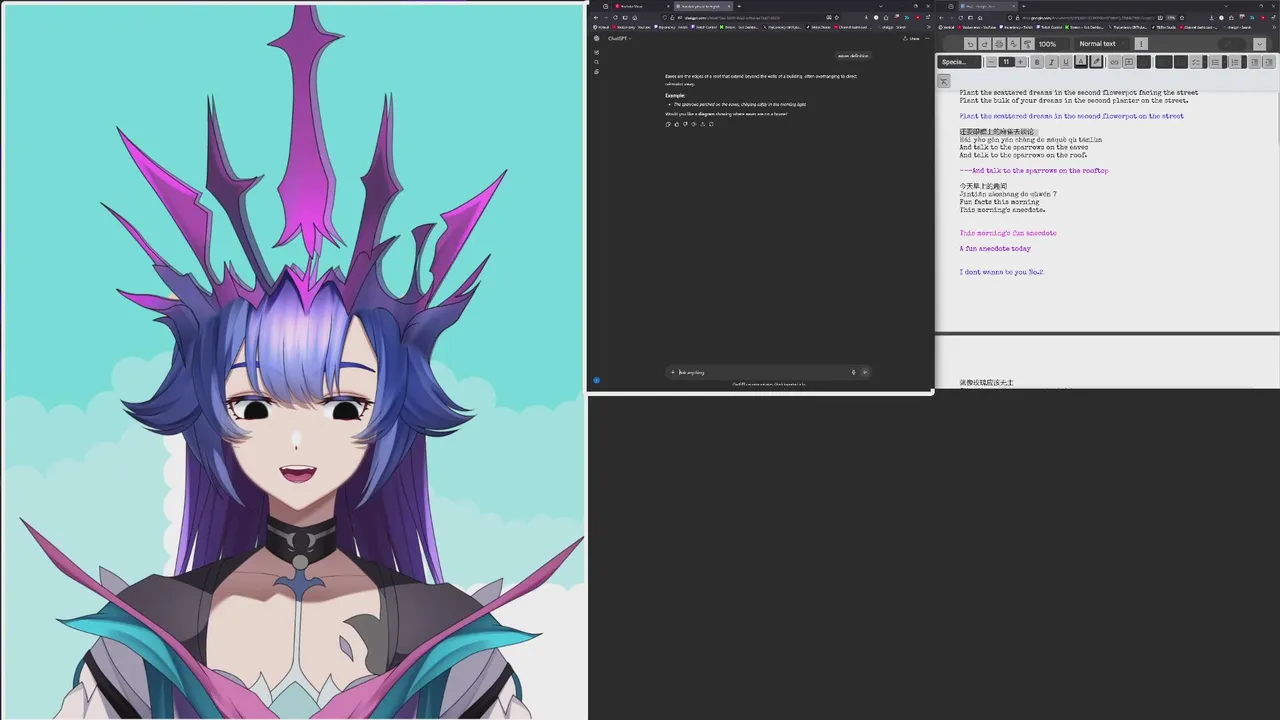Click line 'I dont wanna be you No.2'
1280x720 pixels.
[x=1001, y=272]
